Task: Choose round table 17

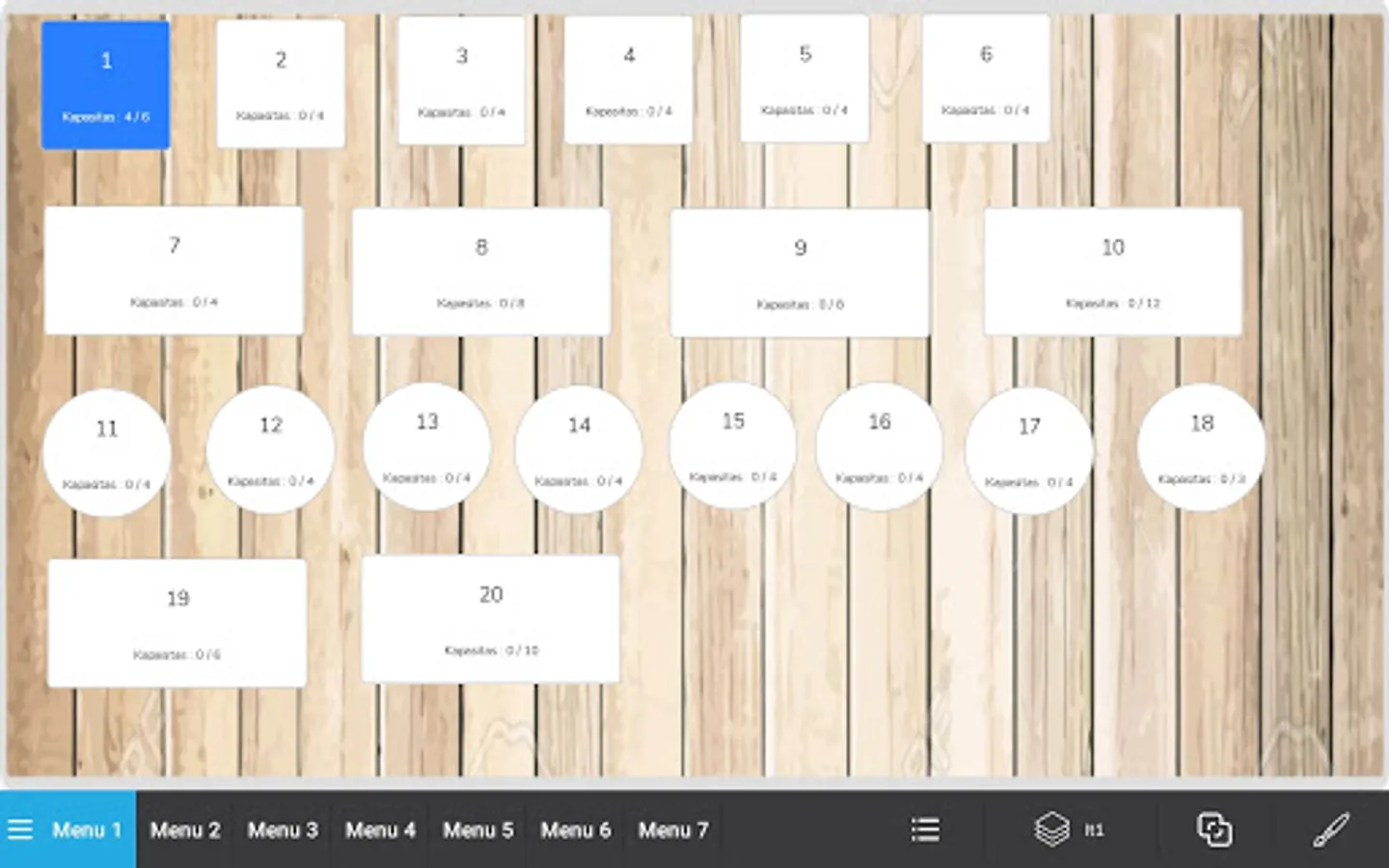Action: click(1029, 450)
